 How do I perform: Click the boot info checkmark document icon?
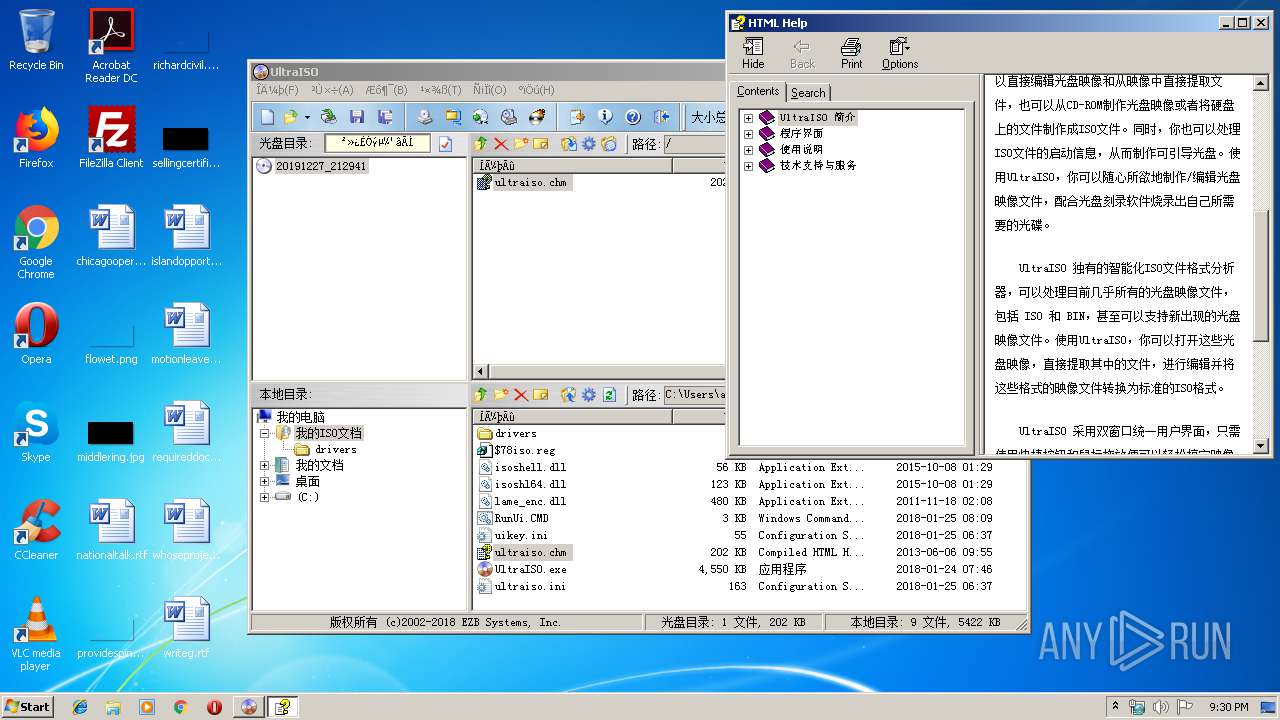click(x=446, y=144)
